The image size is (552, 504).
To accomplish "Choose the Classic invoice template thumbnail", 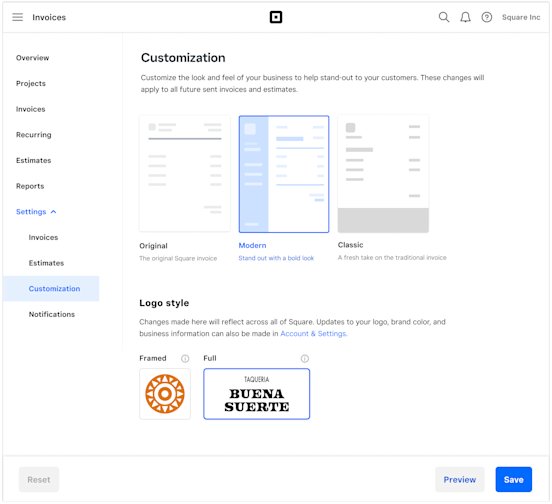I will (x=383, y=174).
